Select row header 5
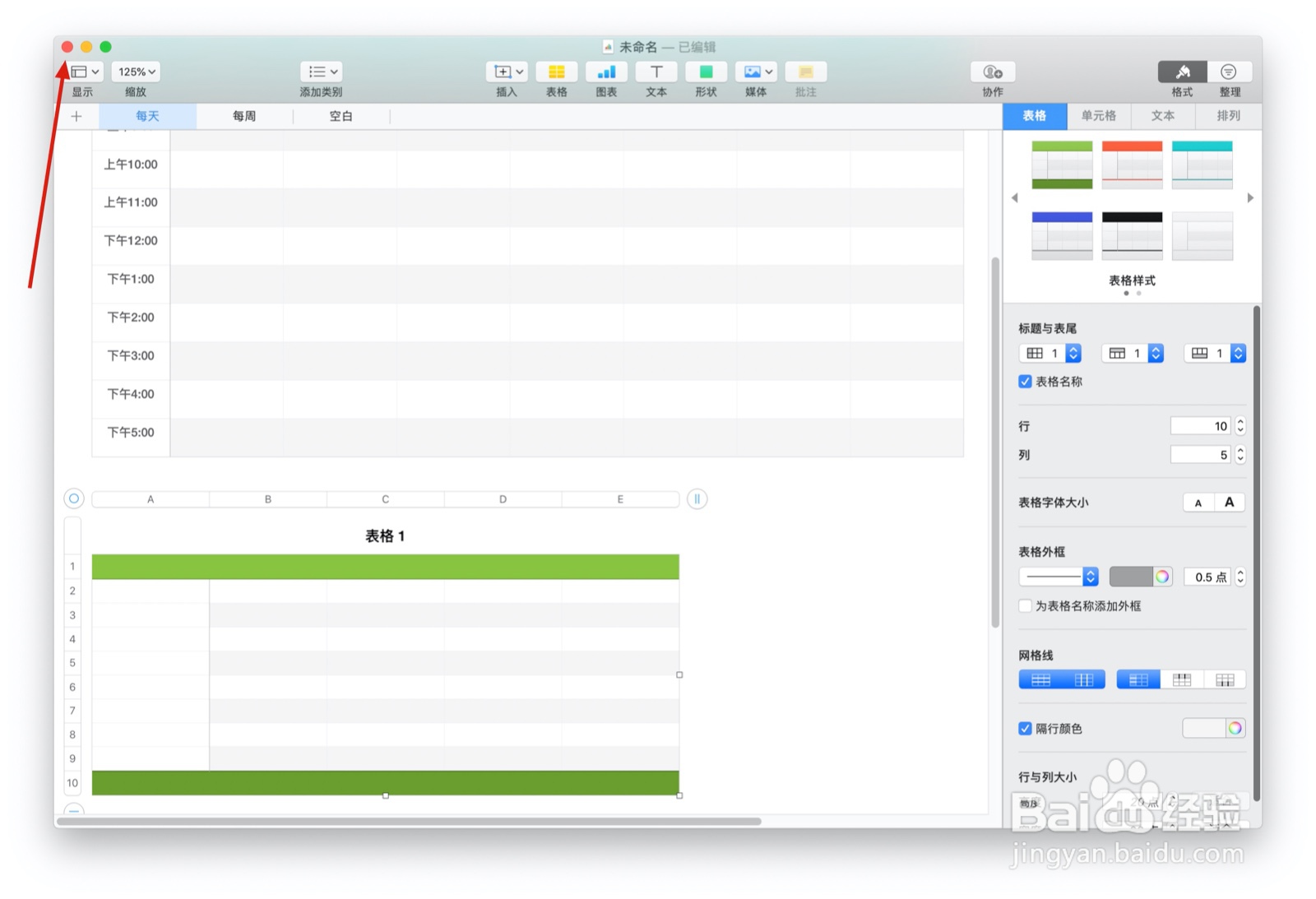1316x899 pixels. pyautogui.click(x=72, y=663)
